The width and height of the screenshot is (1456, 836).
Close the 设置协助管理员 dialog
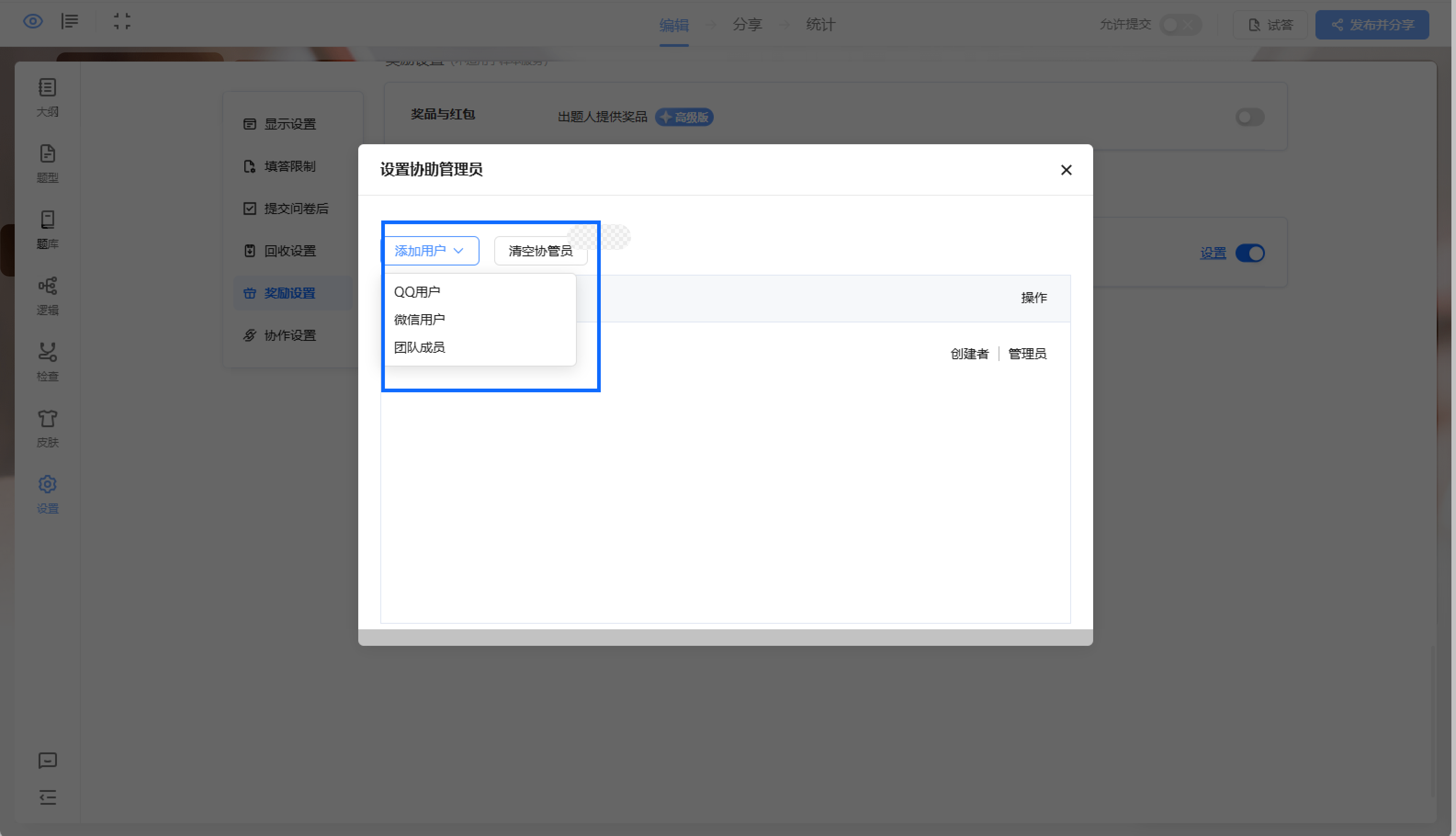pos(1066,170)
